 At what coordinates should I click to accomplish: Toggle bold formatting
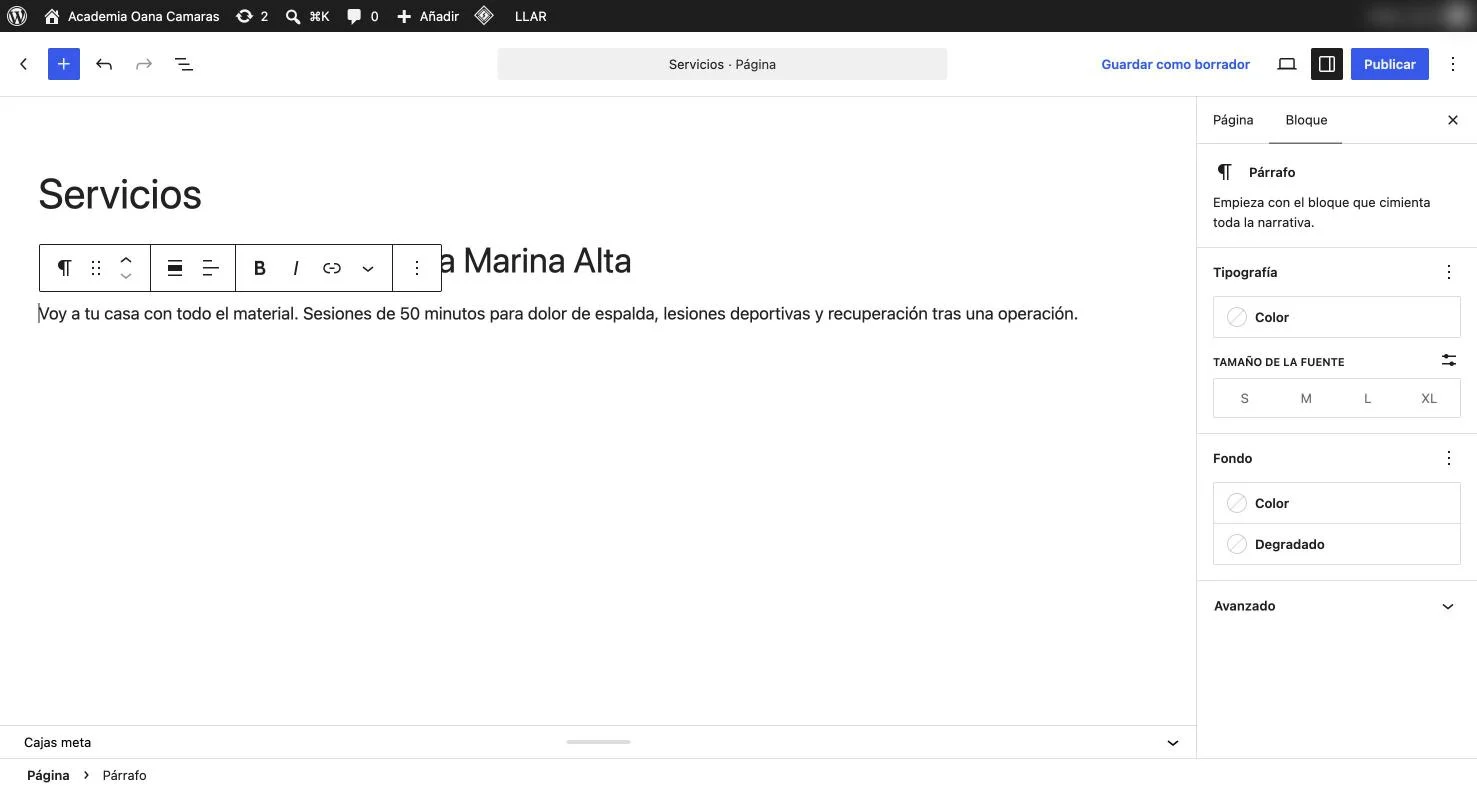tap(260, 268)
